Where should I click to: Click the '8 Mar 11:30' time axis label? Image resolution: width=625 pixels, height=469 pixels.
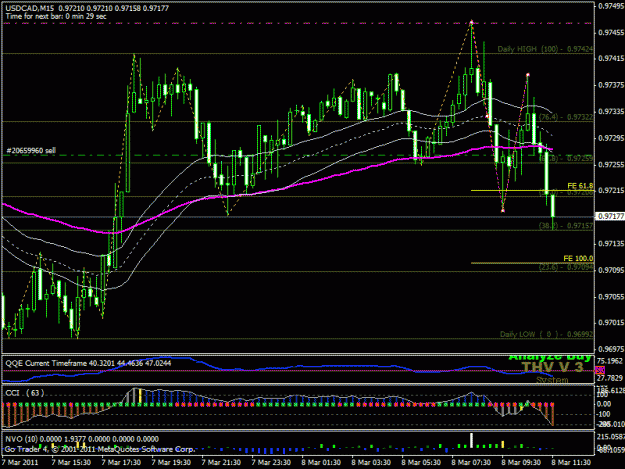click(x=571, y=463)
